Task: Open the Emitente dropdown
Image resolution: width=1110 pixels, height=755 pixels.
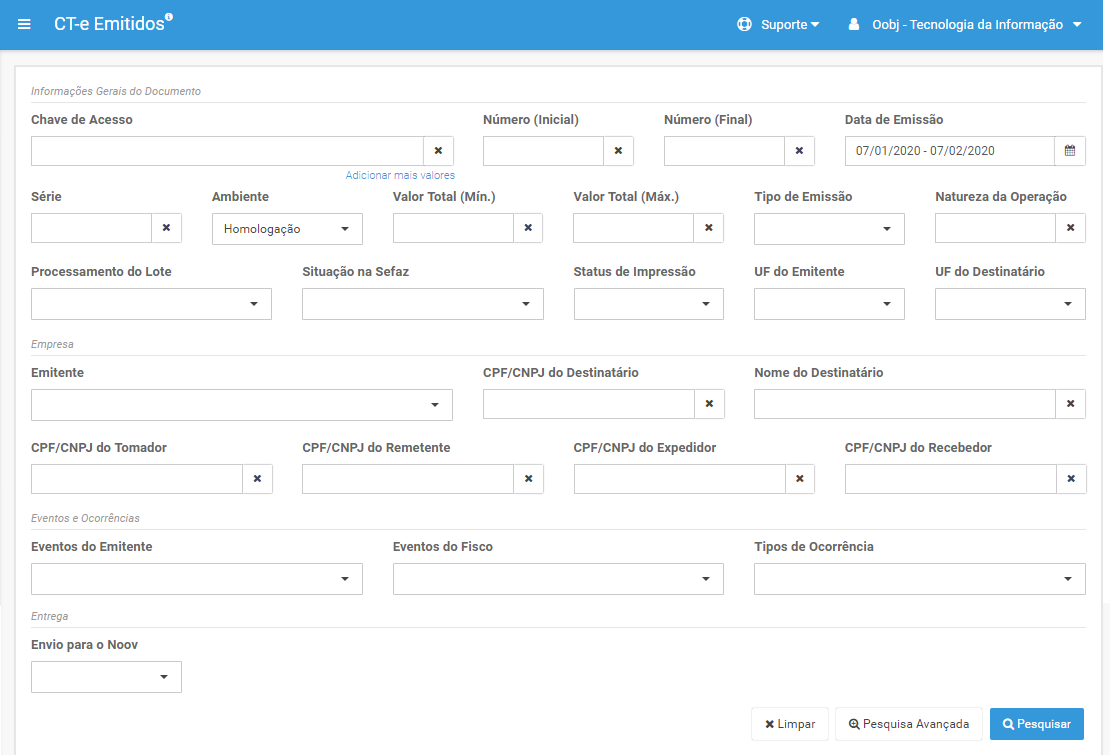Action: pos(241,405)
